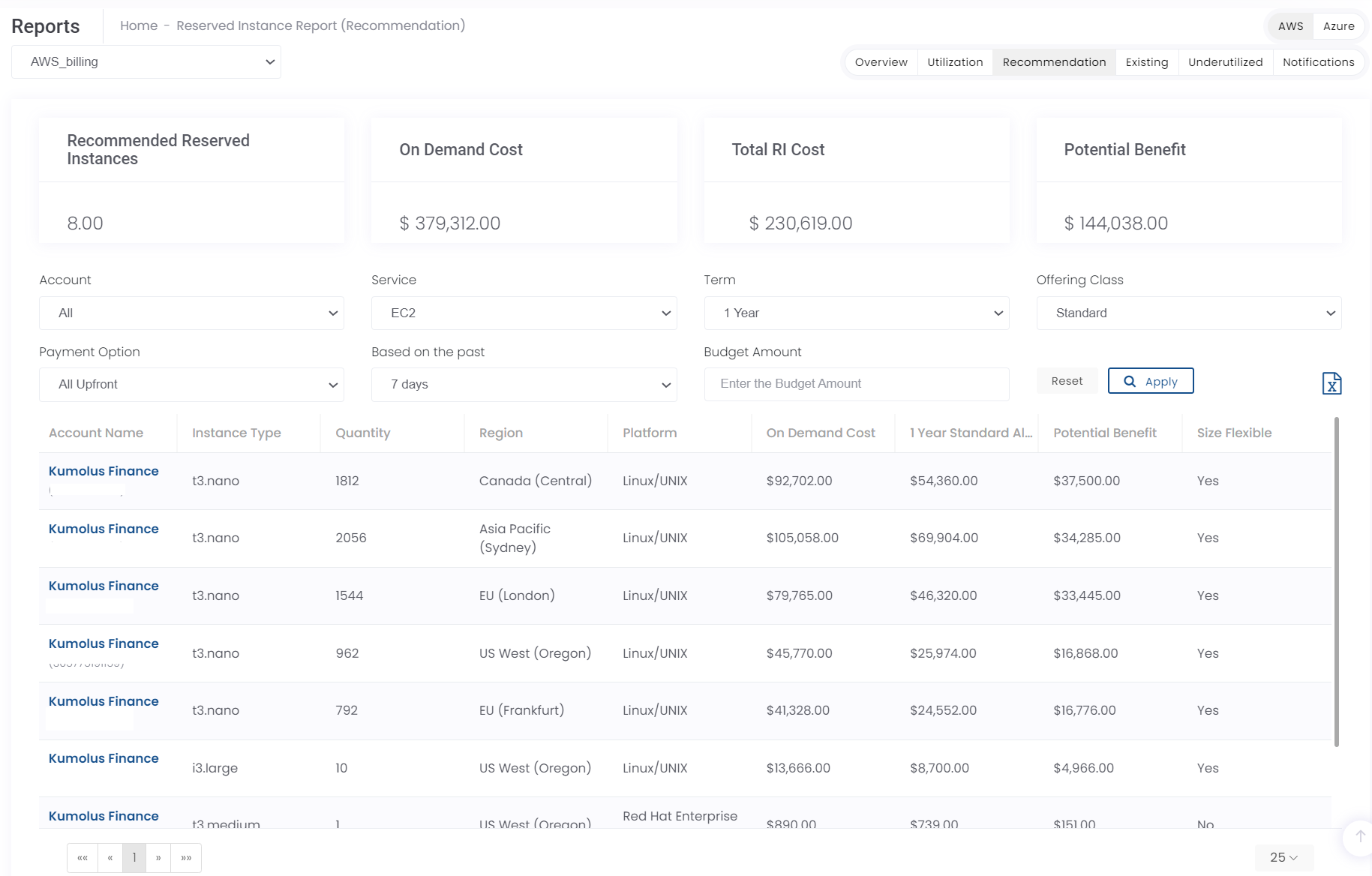Screen dimensions: 1372x876
Task: Change the page size 25 selector
Action: 1283,857
